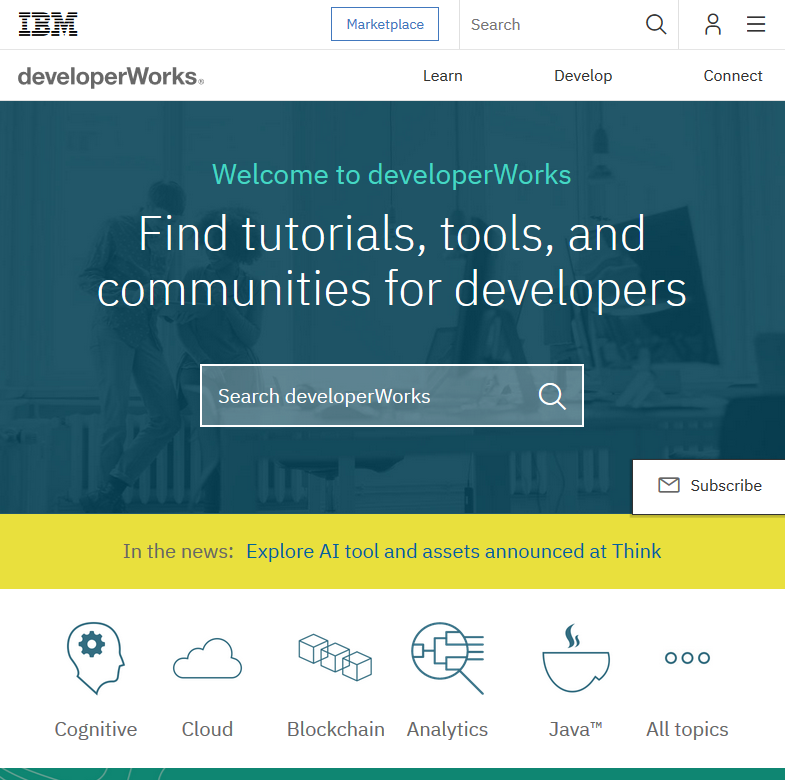Open the Cloud topic label
Viewport: 785px width, 780px height.
tap(207, 729)
